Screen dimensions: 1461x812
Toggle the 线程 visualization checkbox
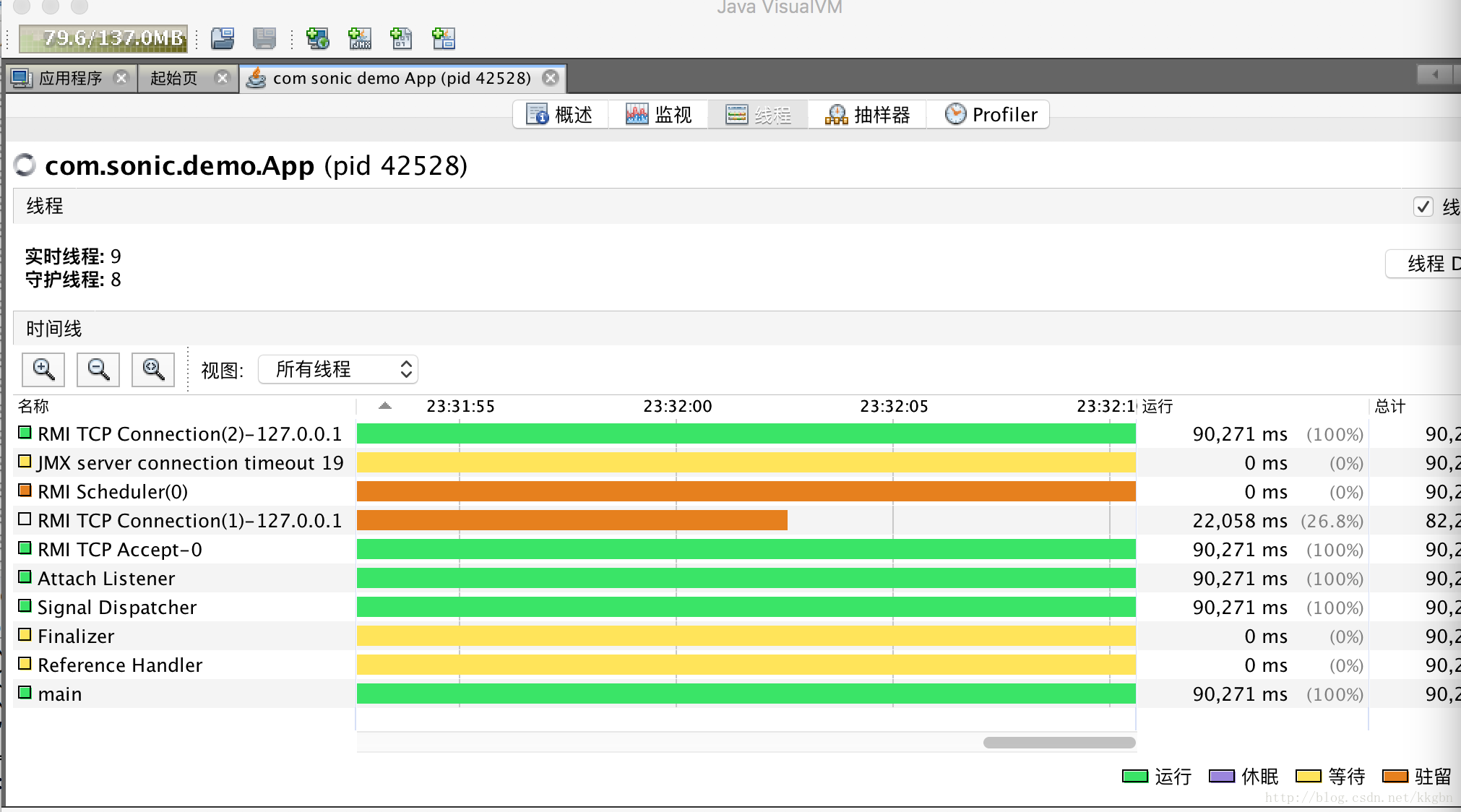point(1423,207)
